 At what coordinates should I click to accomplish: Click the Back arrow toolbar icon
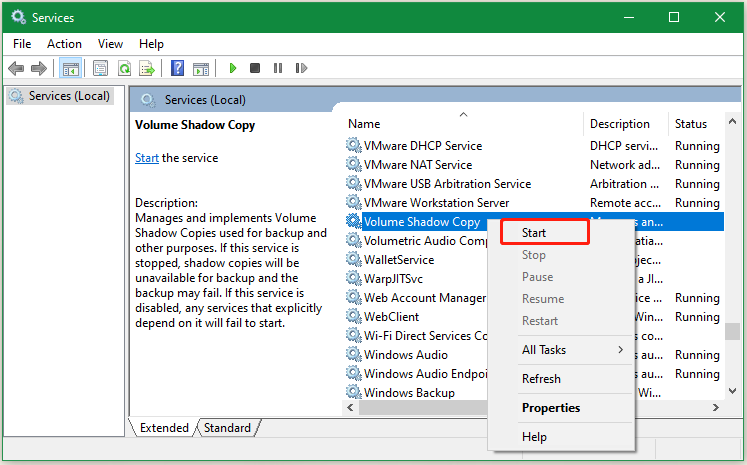click(x=16, y=68)
